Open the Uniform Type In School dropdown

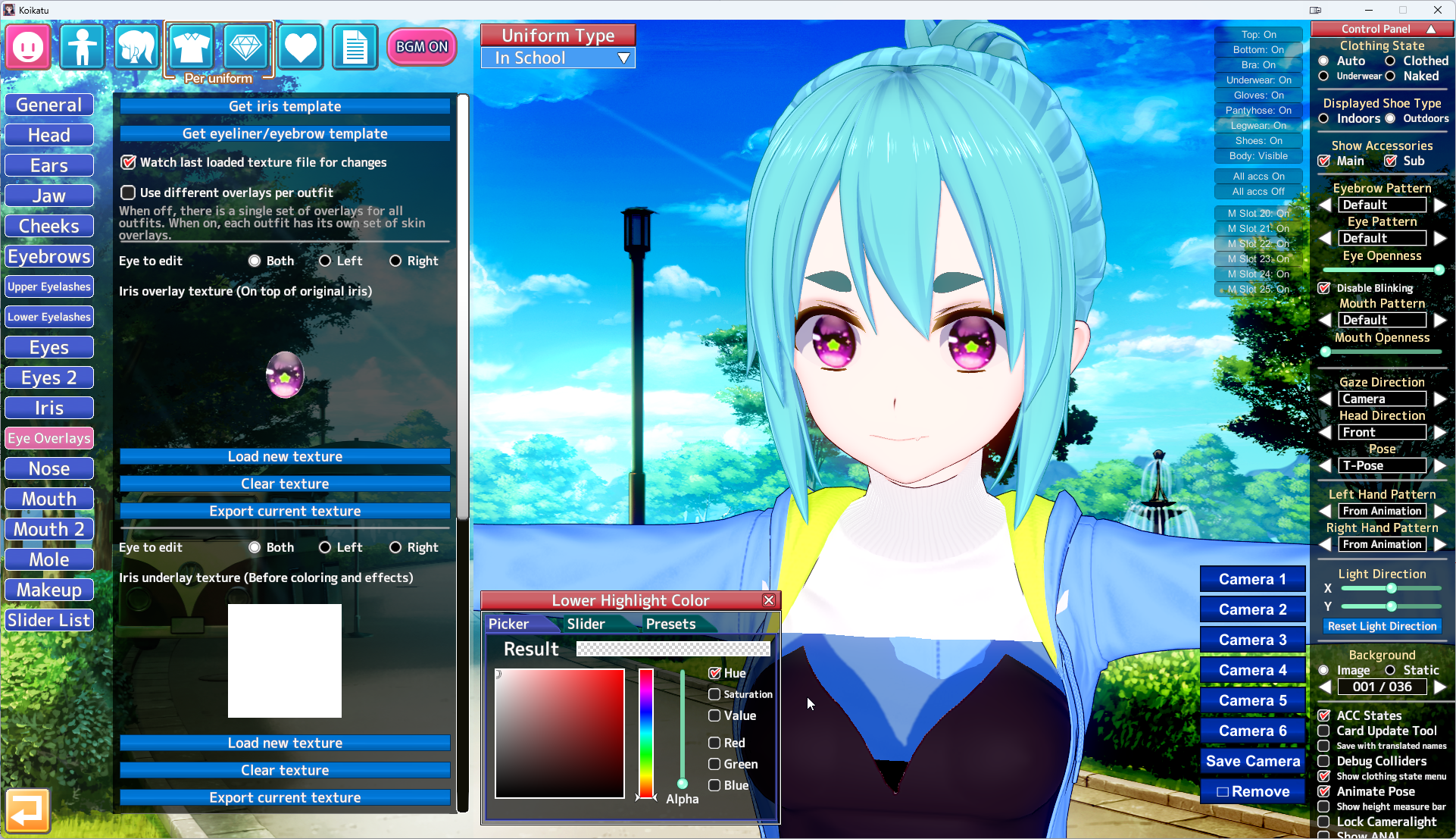pyautogui.click(x=558, y=58)
